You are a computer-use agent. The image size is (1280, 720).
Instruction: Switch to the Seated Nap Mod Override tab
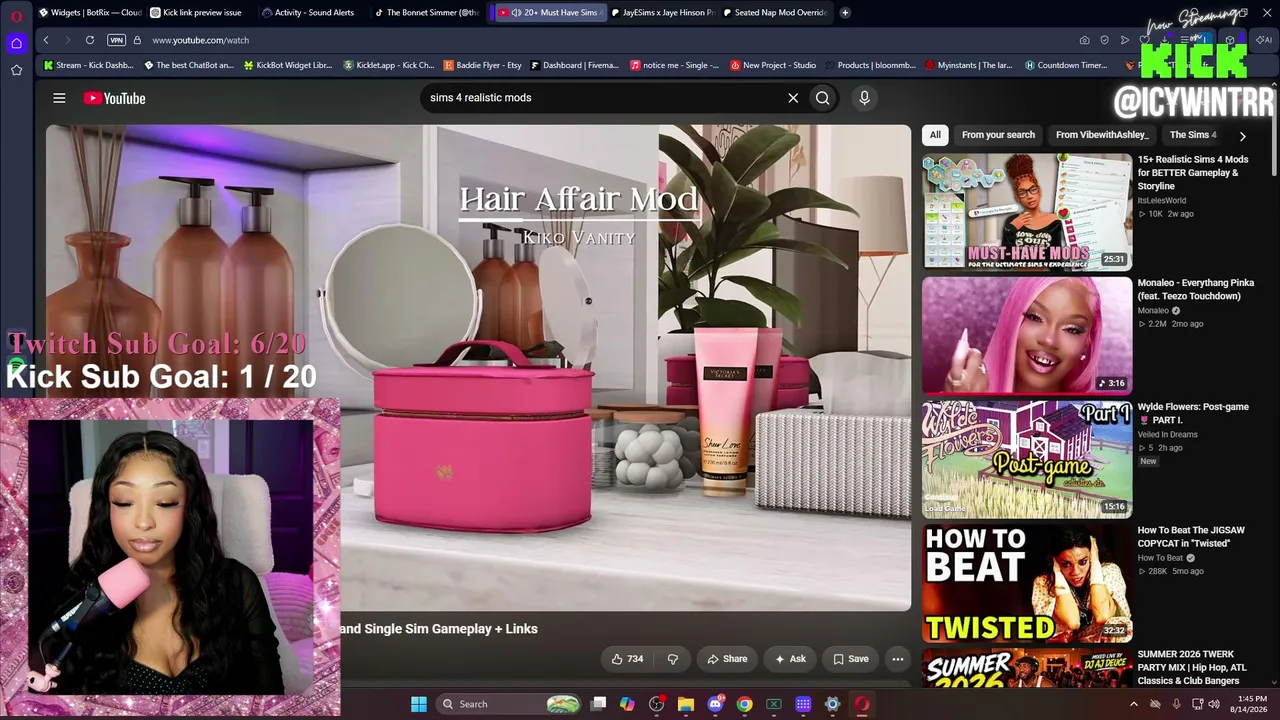pos(773,13)
